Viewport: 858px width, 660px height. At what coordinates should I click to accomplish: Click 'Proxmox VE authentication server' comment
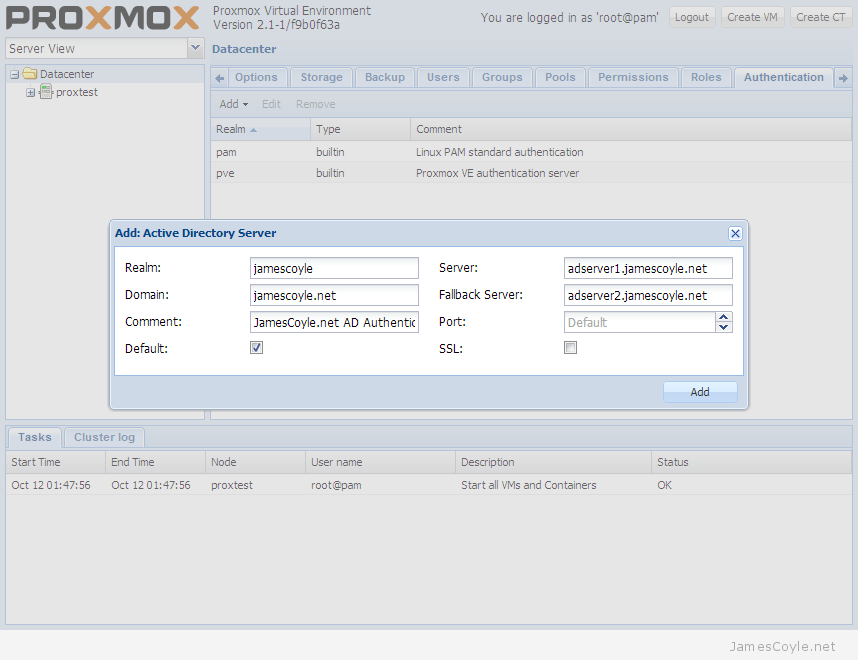coord(497,173)
